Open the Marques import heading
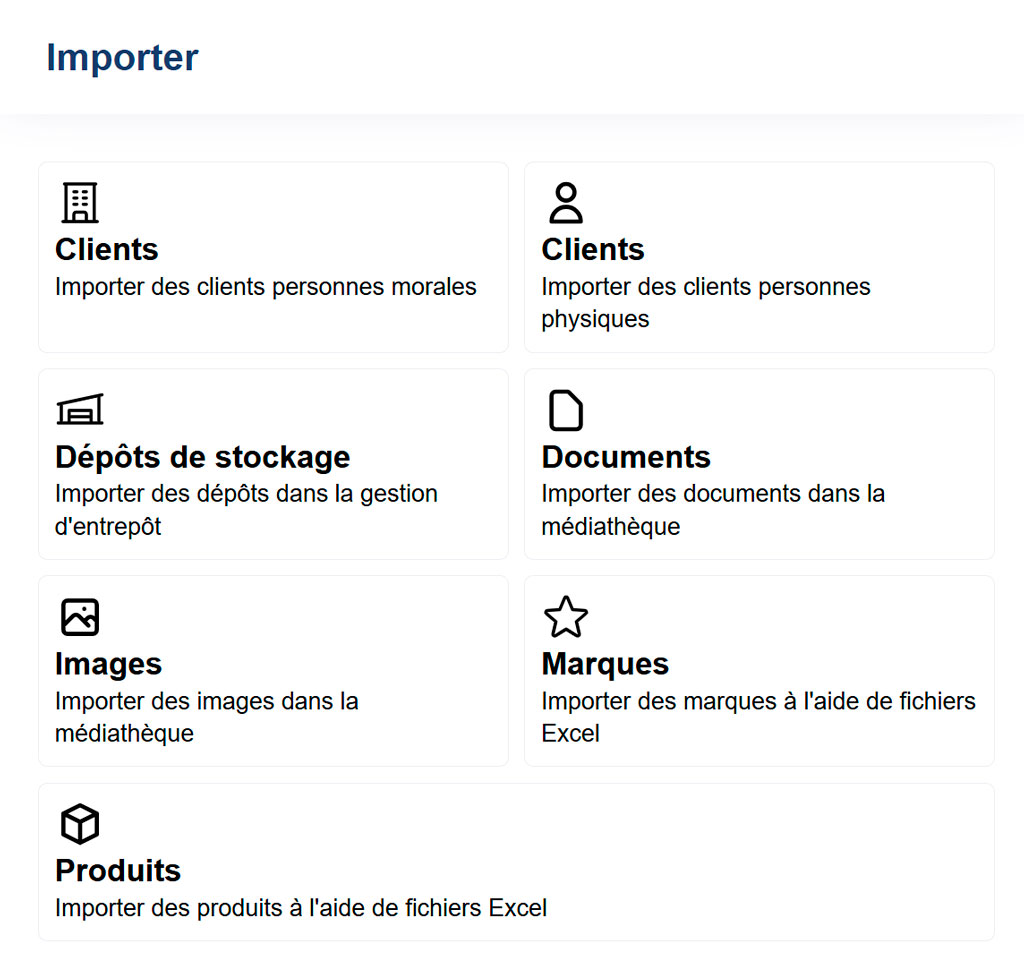Image resolution: width=1024 pixels, height=965 pixels. pyautogui.click(x=605, y=665)
